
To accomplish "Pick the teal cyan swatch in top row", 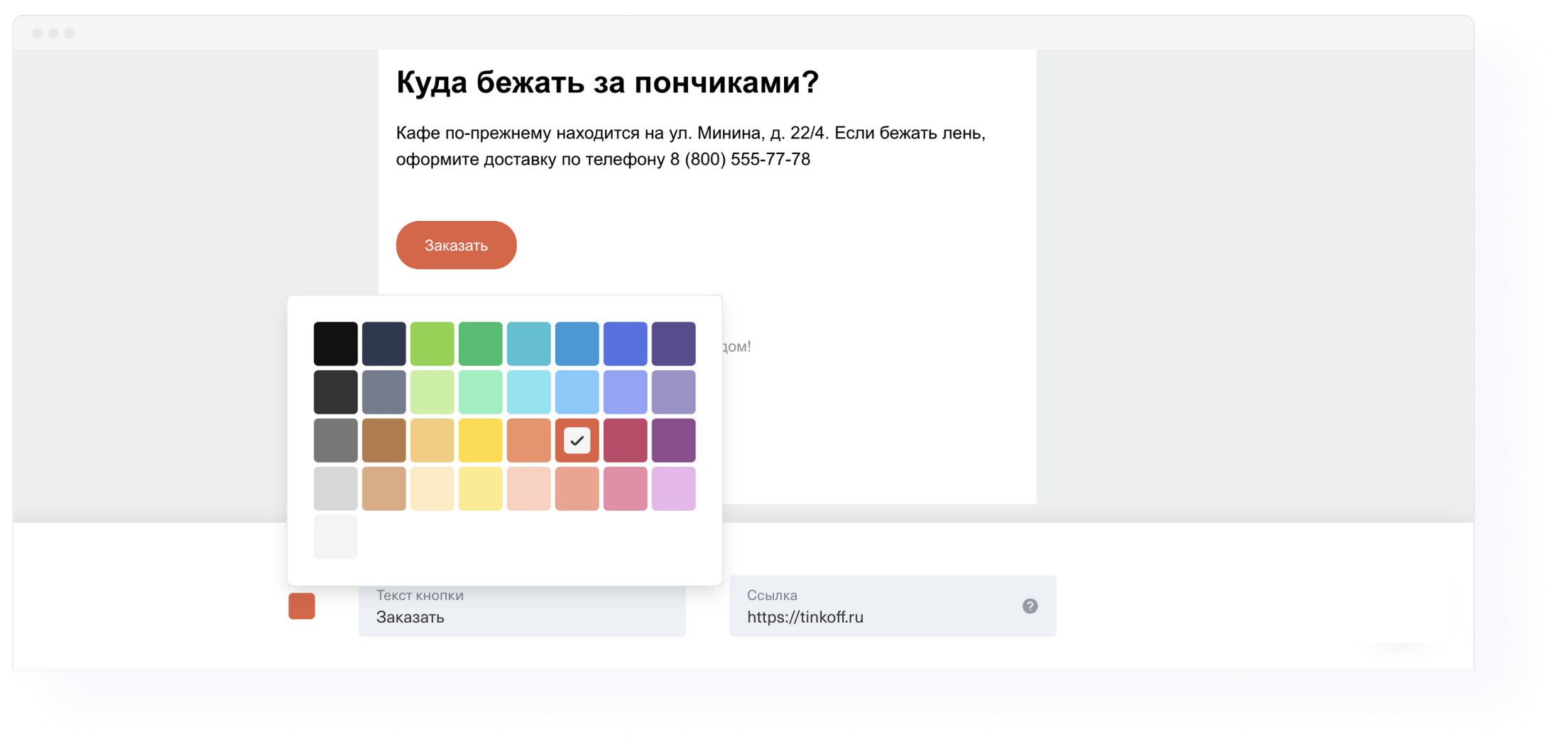I will pos(529,344).
